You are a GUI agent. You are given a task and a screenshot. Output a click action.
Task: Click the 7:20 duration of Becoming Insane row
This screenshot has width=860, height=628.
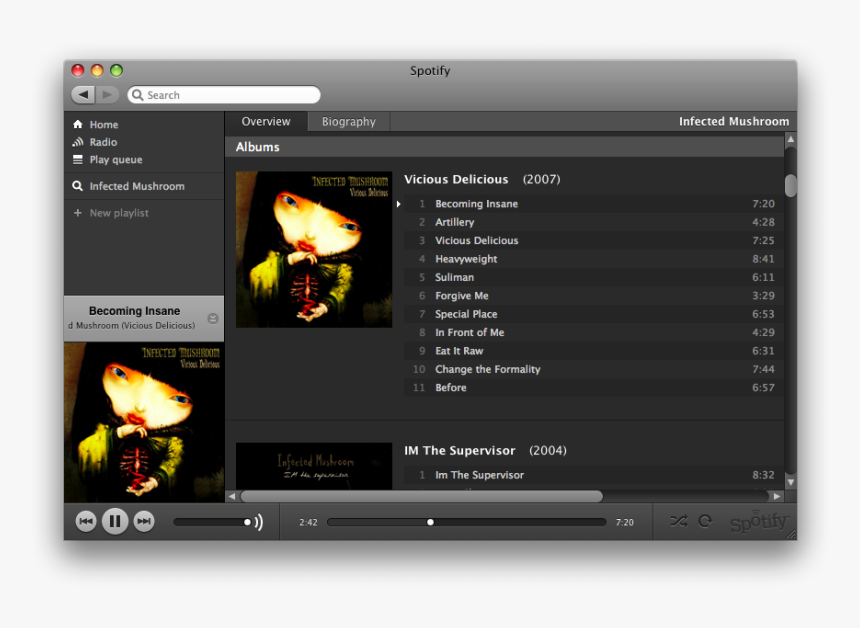[763, 203]
